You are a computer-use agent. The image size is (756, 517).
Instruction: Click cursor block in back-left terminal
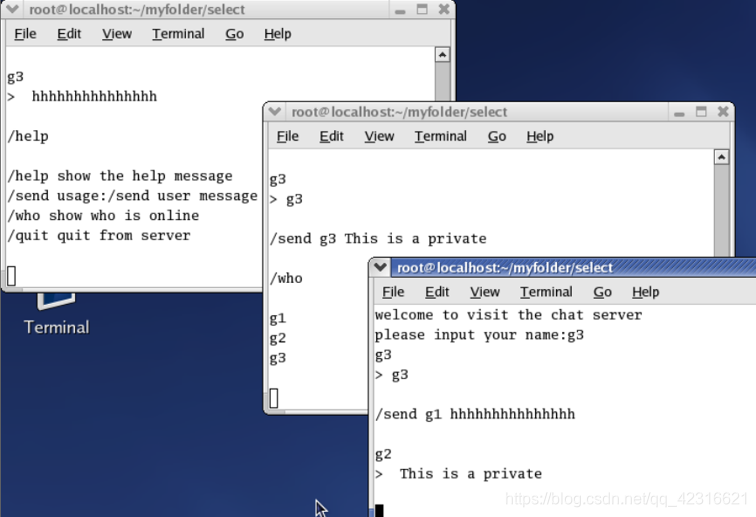point(12,276)
